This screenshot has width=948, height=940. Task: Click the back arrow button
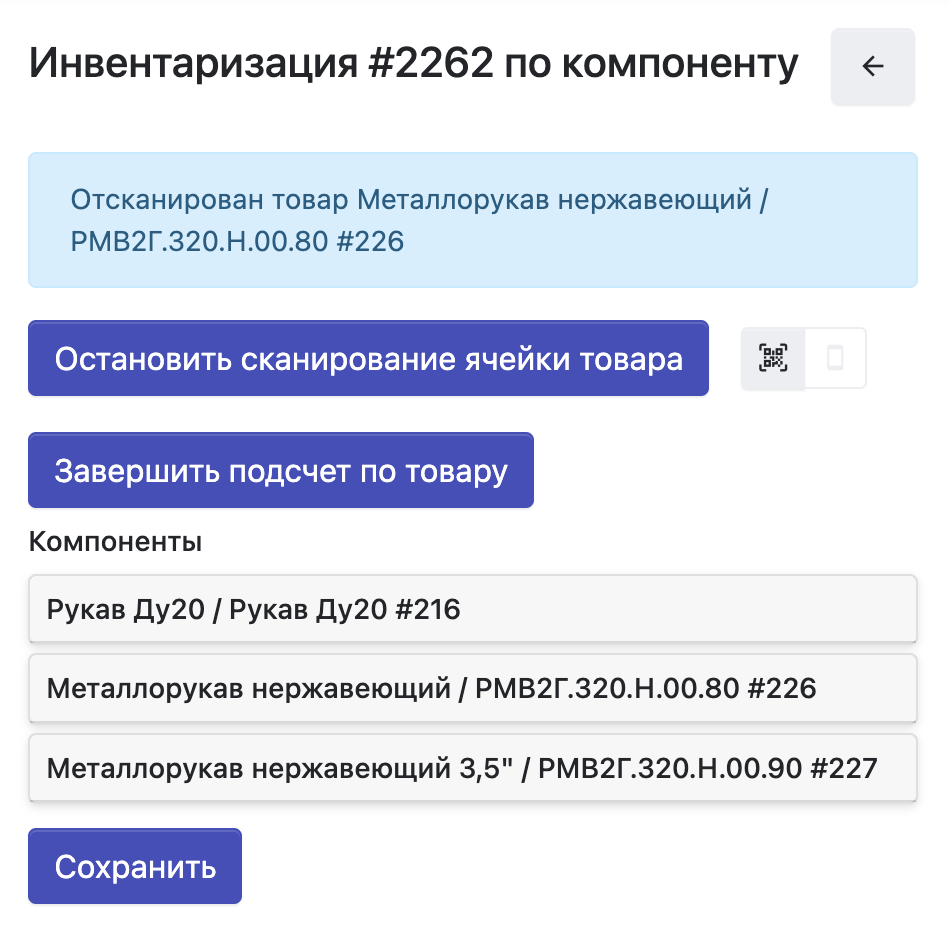coord(872,67)
